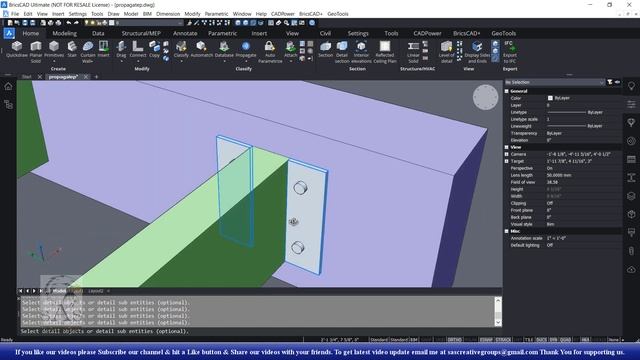Screen dimensions: 640x360
Task: Click the Redo icon in quick toolbar
Action: pos(76,23)
